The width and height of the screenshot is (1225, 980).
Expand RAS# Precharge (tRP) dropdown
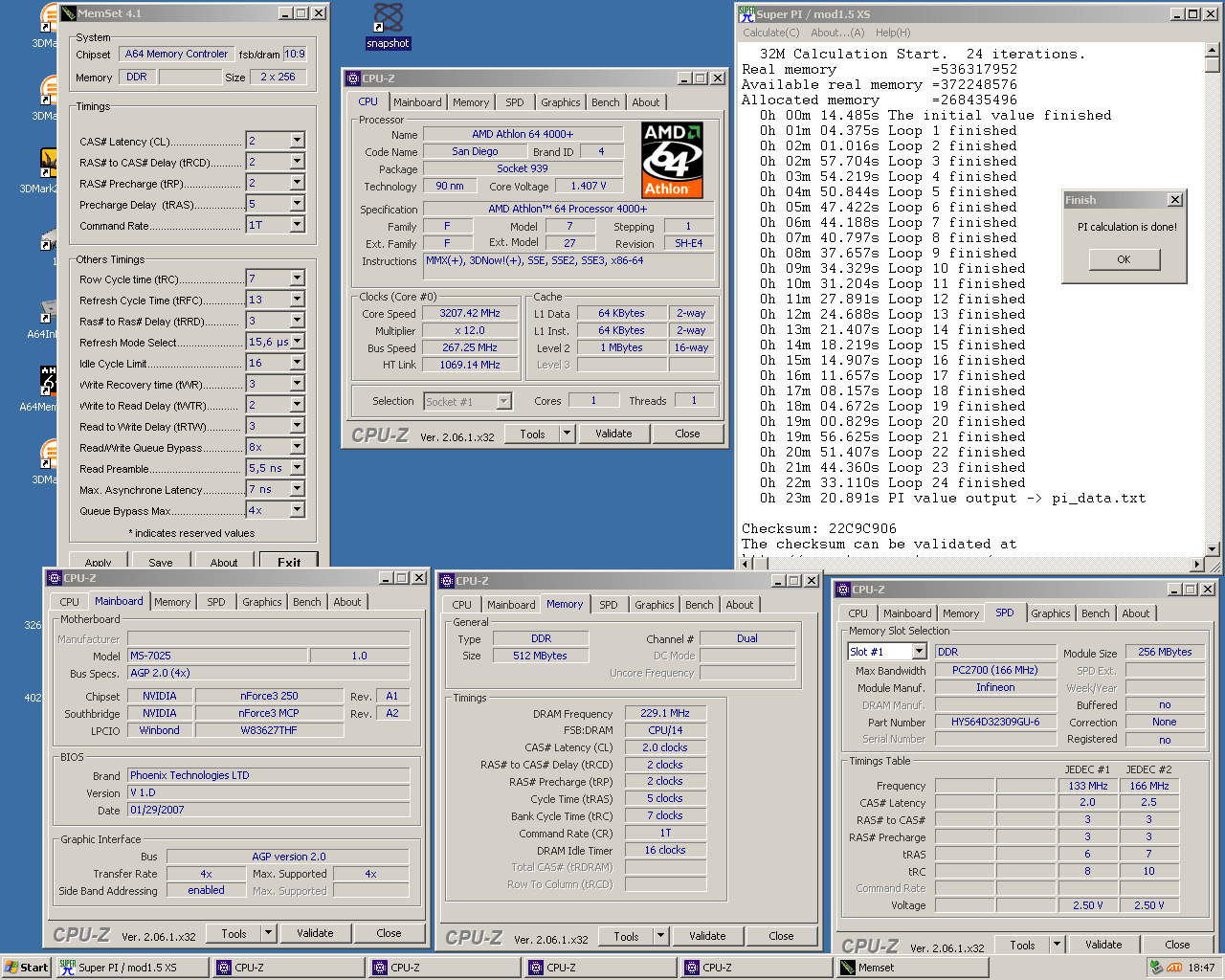297,183
